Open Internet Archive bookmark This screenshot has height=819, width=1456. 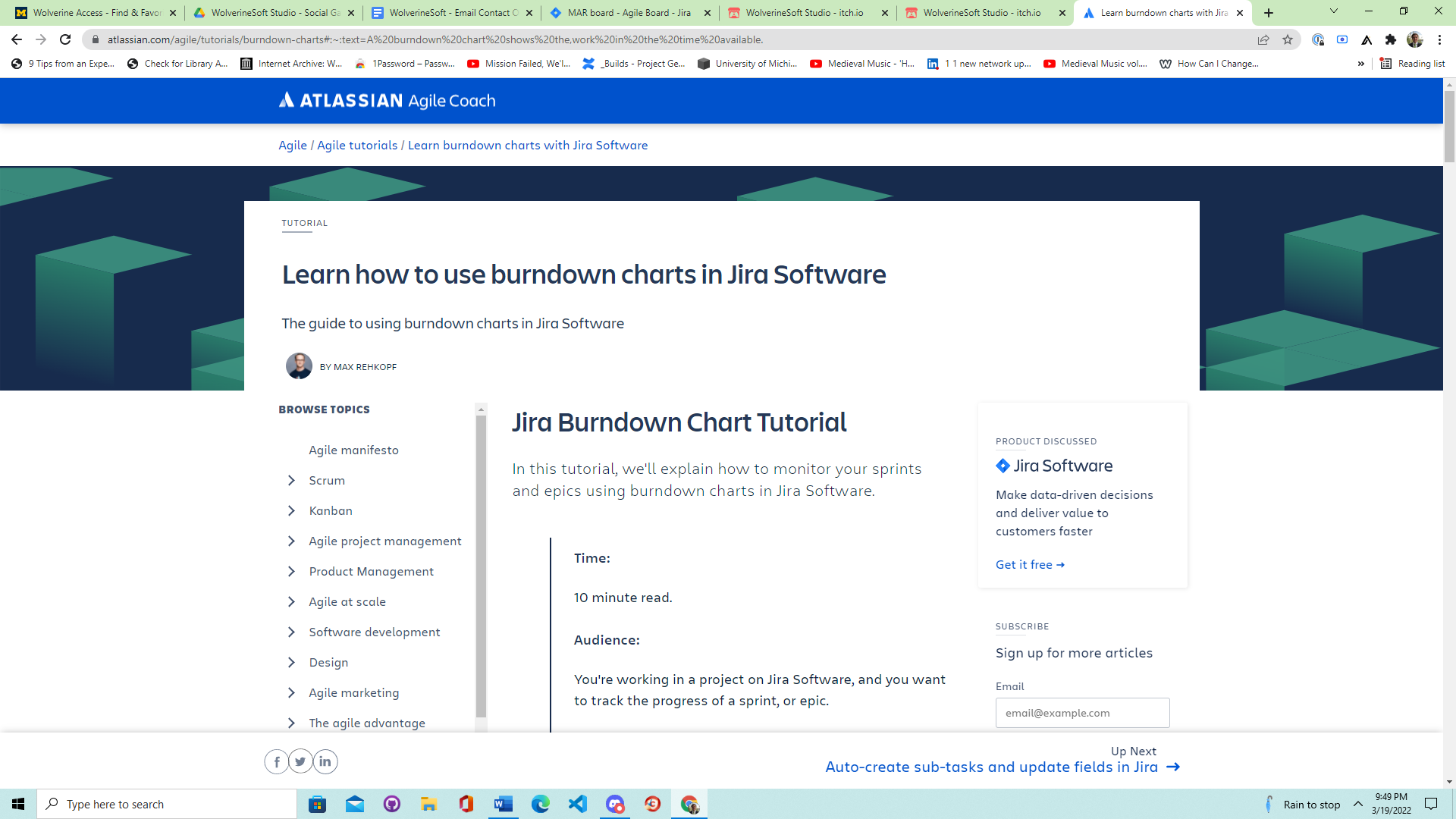coord(292,64)
